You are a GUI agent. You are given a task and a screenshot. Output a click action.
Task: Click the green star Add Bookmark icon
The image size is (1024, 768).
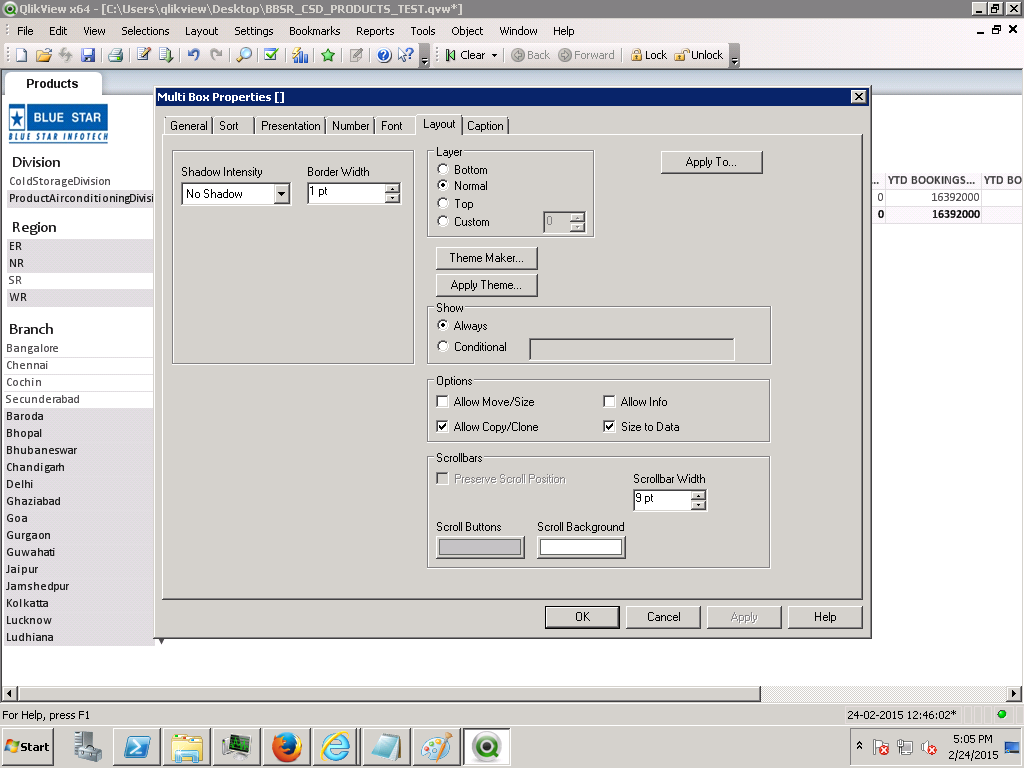[x=328, y=56]
